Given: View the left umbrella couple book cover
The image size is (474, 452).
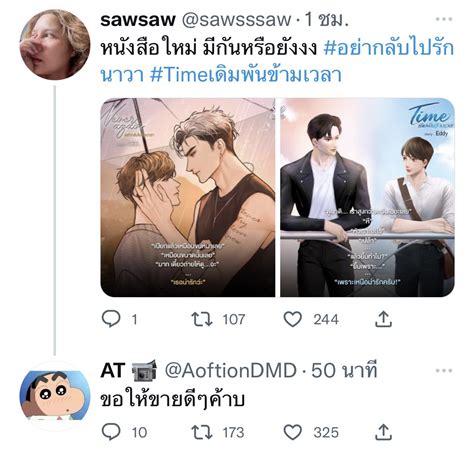Looking at the screenshot, I should tap(188, 197).
